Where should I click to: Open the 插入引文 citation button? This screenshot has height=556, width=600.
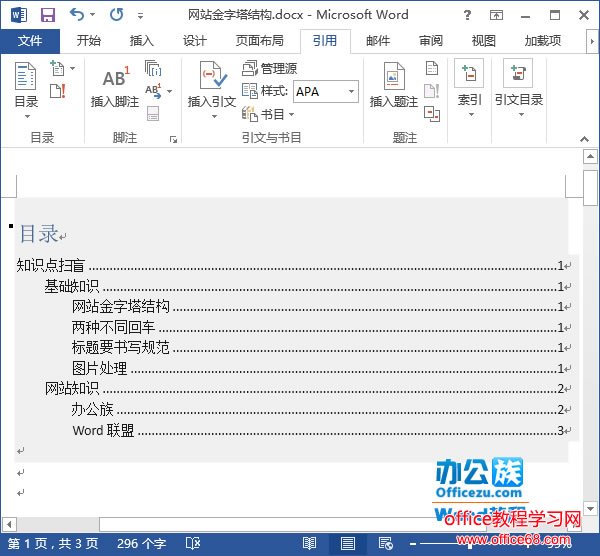tap(212, 84)
